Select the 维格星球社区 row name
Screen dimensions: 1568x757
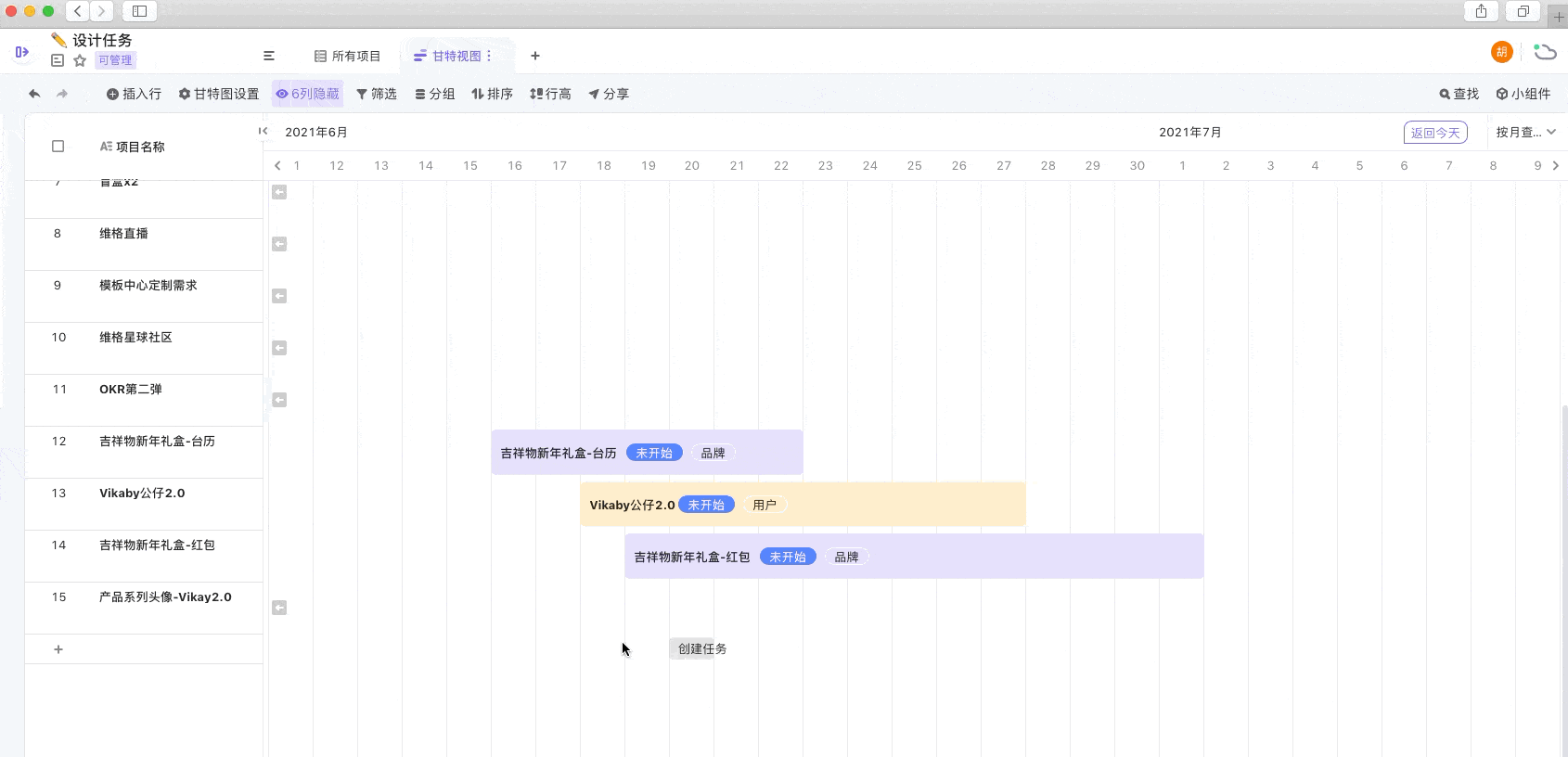[x=135, y=338]
